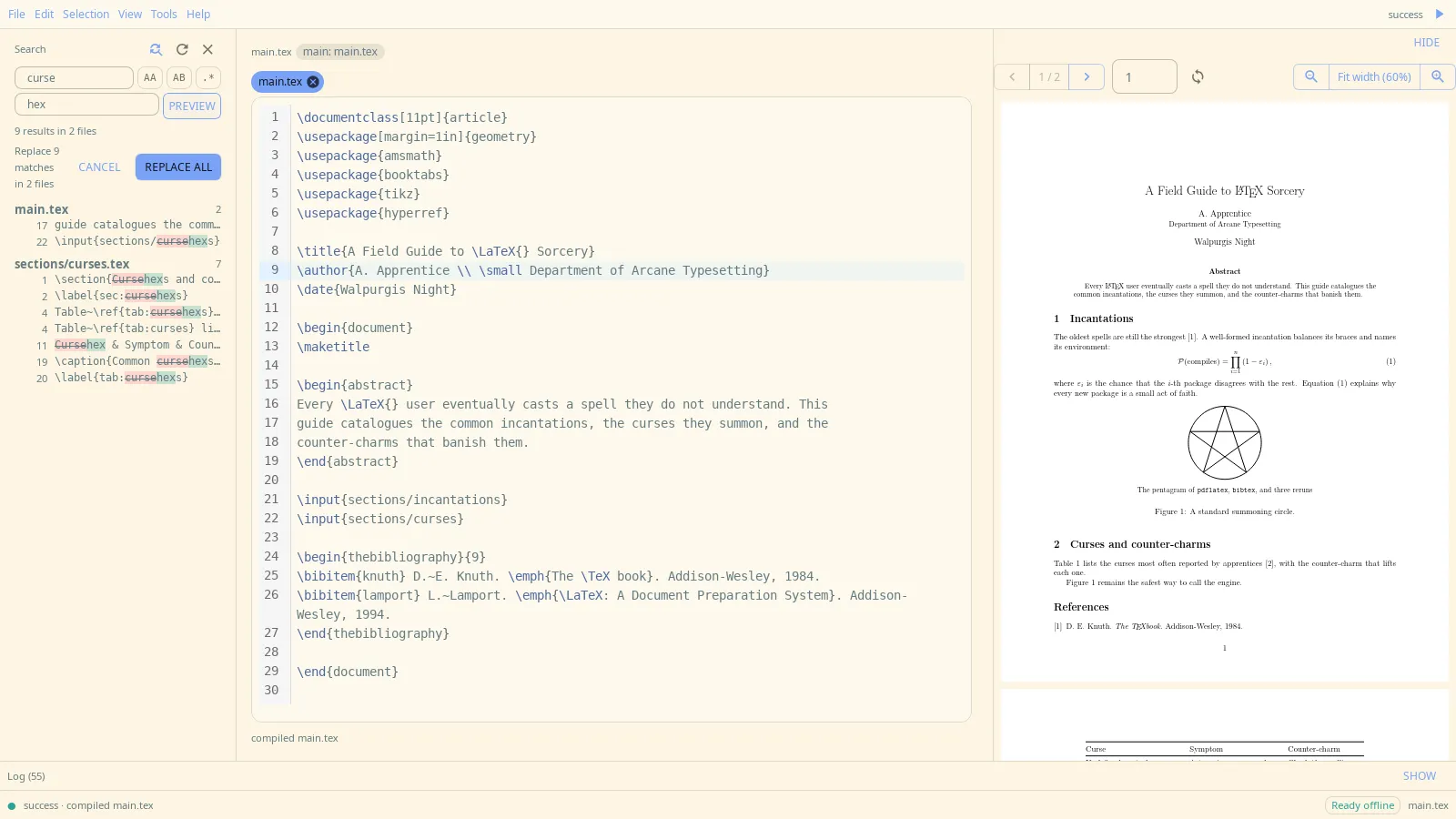
Task: Click the replace field containing 'hex'
Action: [86, 105]
